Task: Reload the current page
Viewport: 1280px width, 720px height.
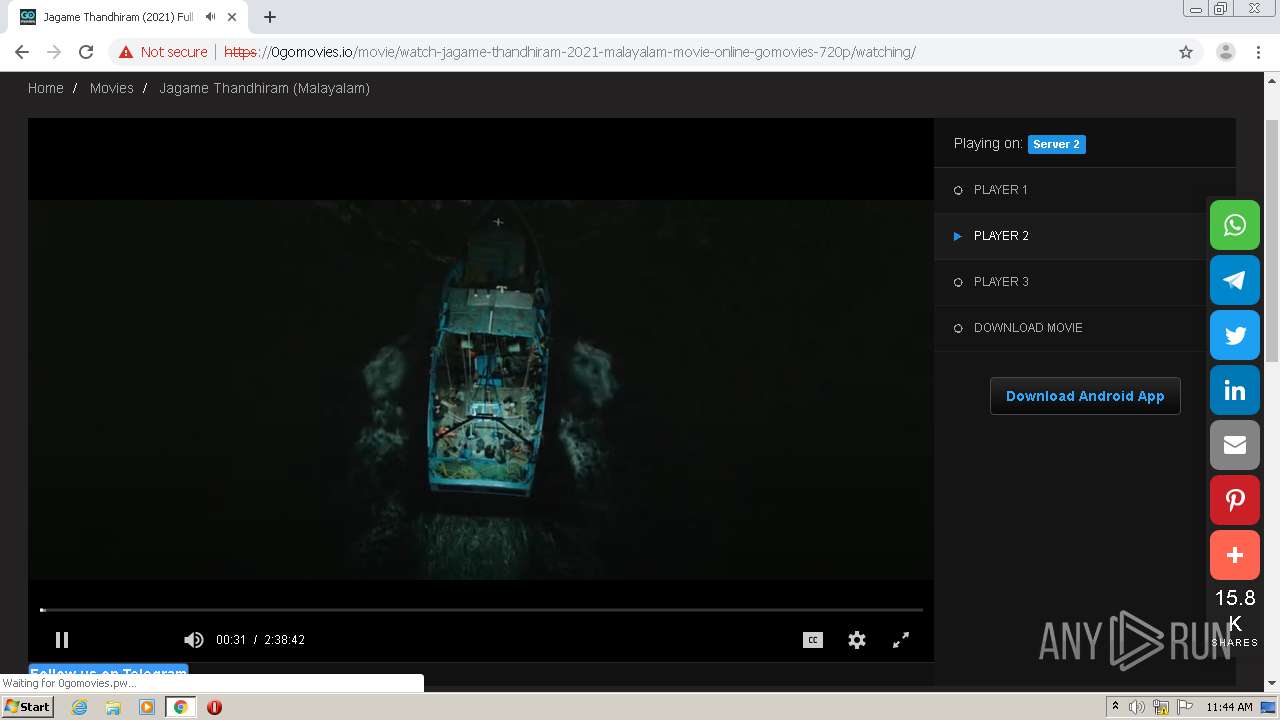Action: pyautogui.click(x=86, y=52)
